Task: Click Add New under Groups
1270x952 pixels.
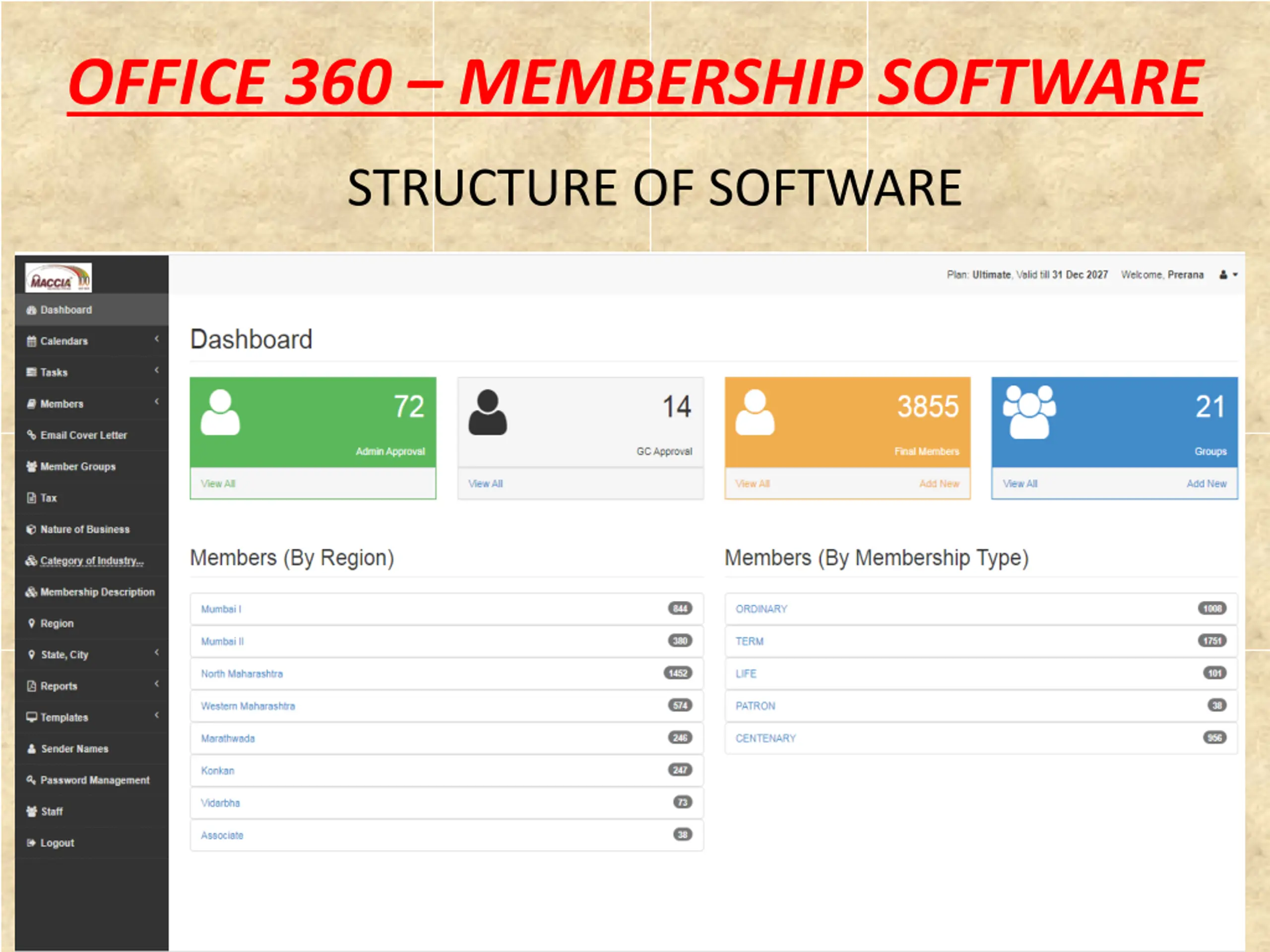Action: click(x=1207, y=484)
